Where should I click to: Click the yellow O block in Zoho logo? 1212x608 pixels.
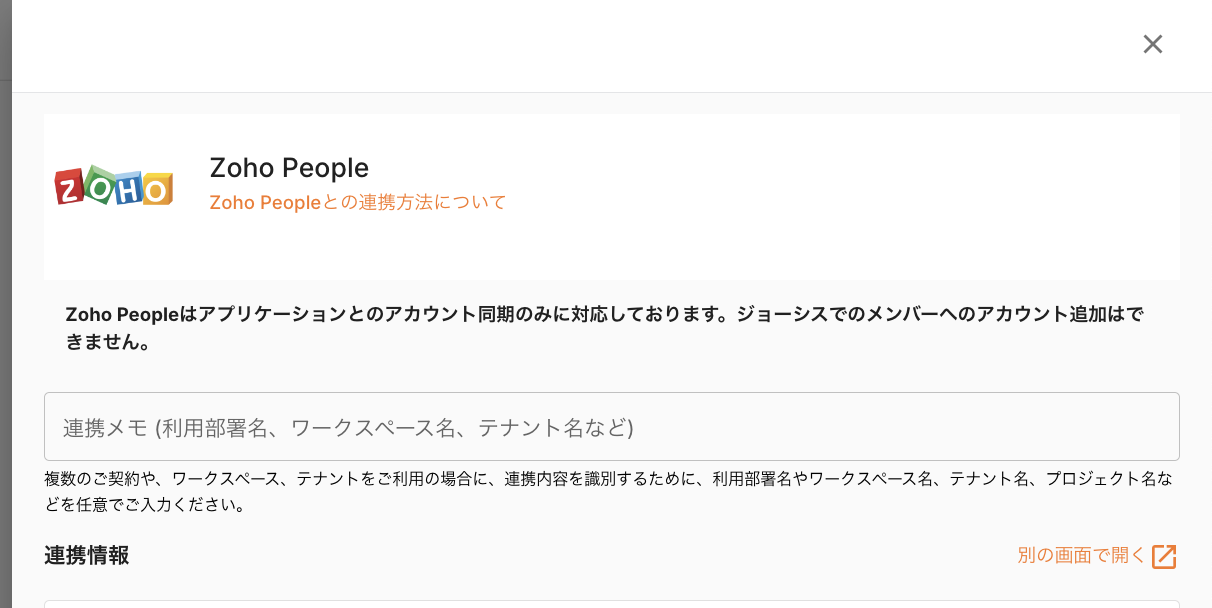(157, 189)
